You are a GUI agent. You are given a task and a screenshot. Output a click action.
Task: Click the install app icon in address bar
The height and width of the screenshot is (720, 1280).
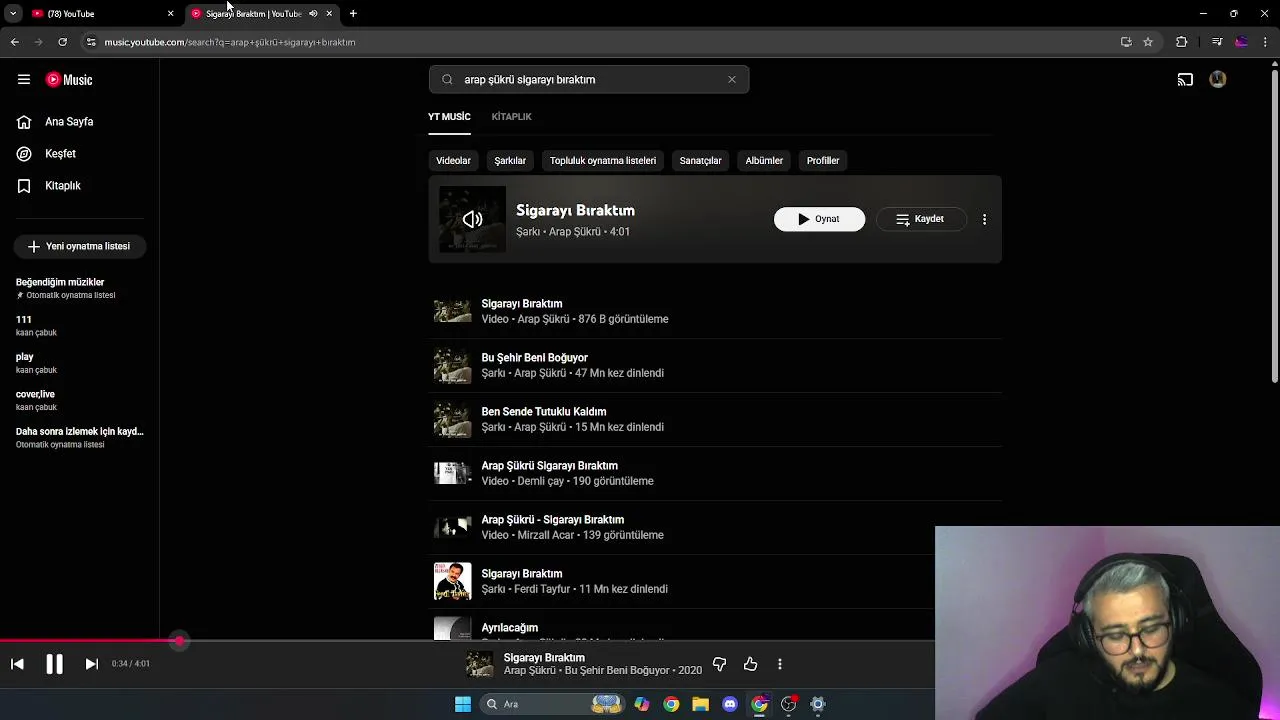coord(1126,42)
